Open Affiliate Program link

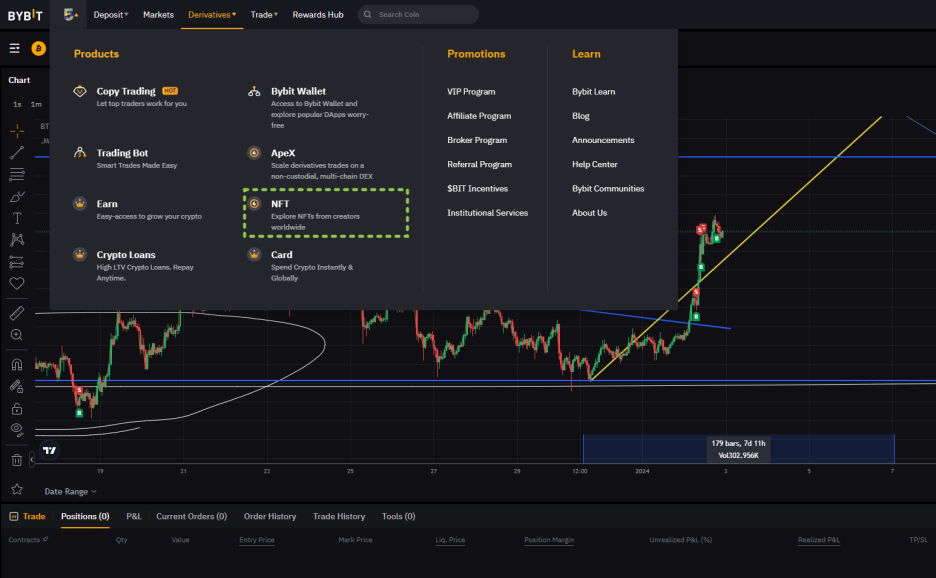[479, 116]
